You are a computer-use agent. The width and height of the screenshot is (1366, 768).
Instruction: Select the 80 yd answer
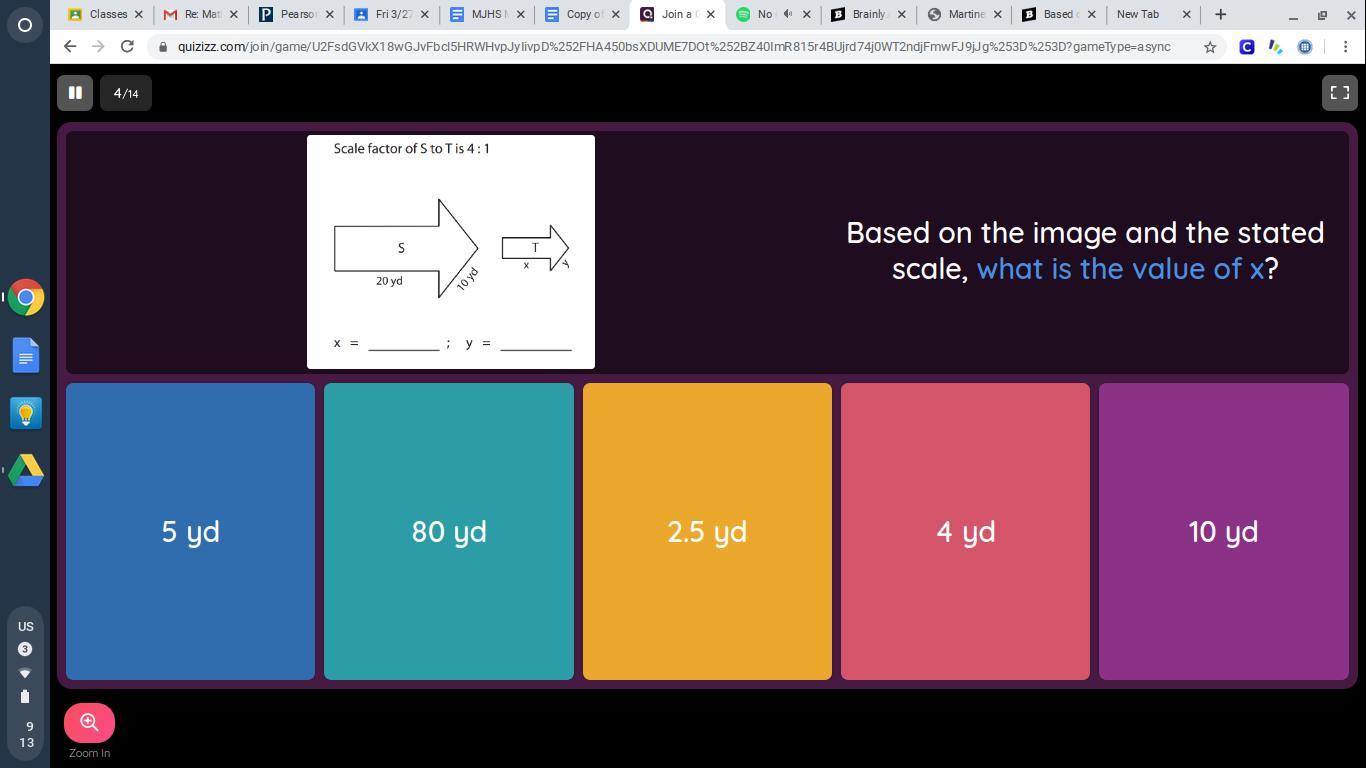[x=449, y=531]
